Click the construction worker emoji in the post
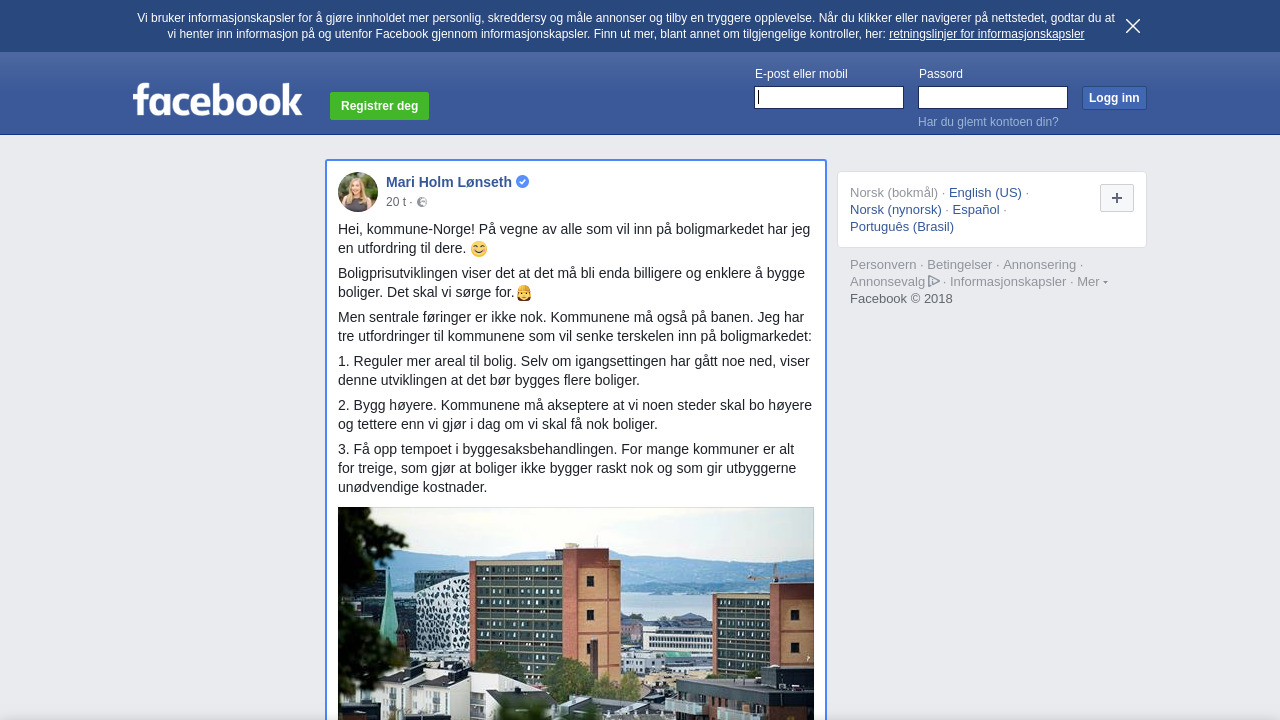Screen dimensions: 1280x720 coord(524,293)
